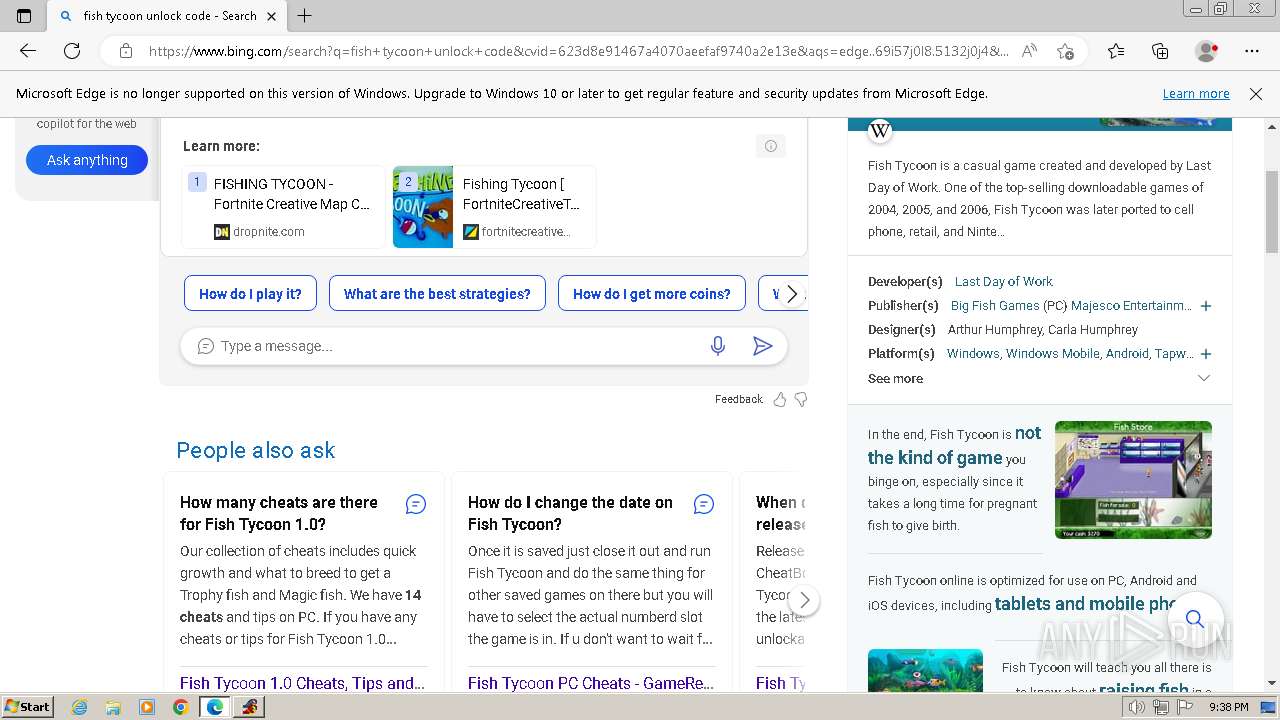The width and height of the screenshot is (1280, 720).
Task: Open Big Fish Games publisher link
Action: pos(995,306)
